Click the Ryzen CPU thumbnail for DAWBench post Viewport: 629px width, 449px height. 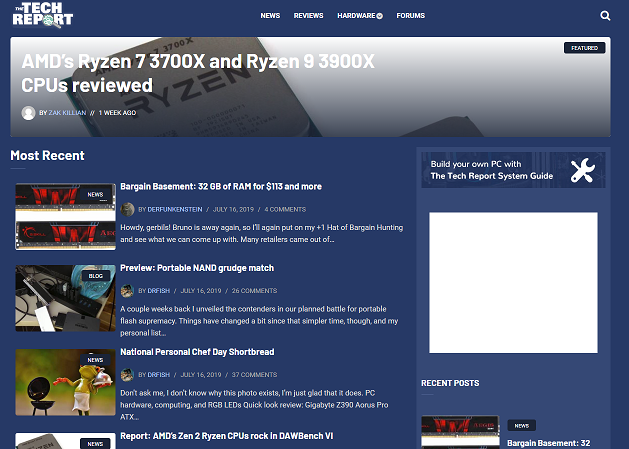pyautogui.click(x=65, y=441)
